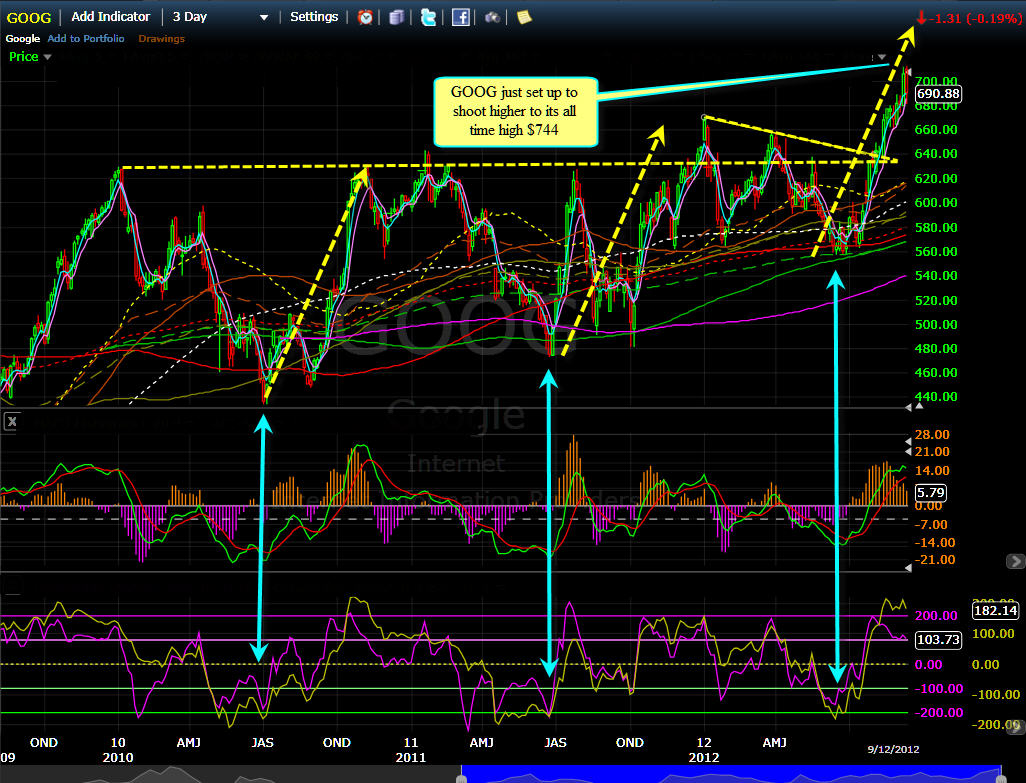The width and height of the screenshot is (1026, 783).
Task: Click the 28.00 MACD axis label
Action: click(932, 434)
